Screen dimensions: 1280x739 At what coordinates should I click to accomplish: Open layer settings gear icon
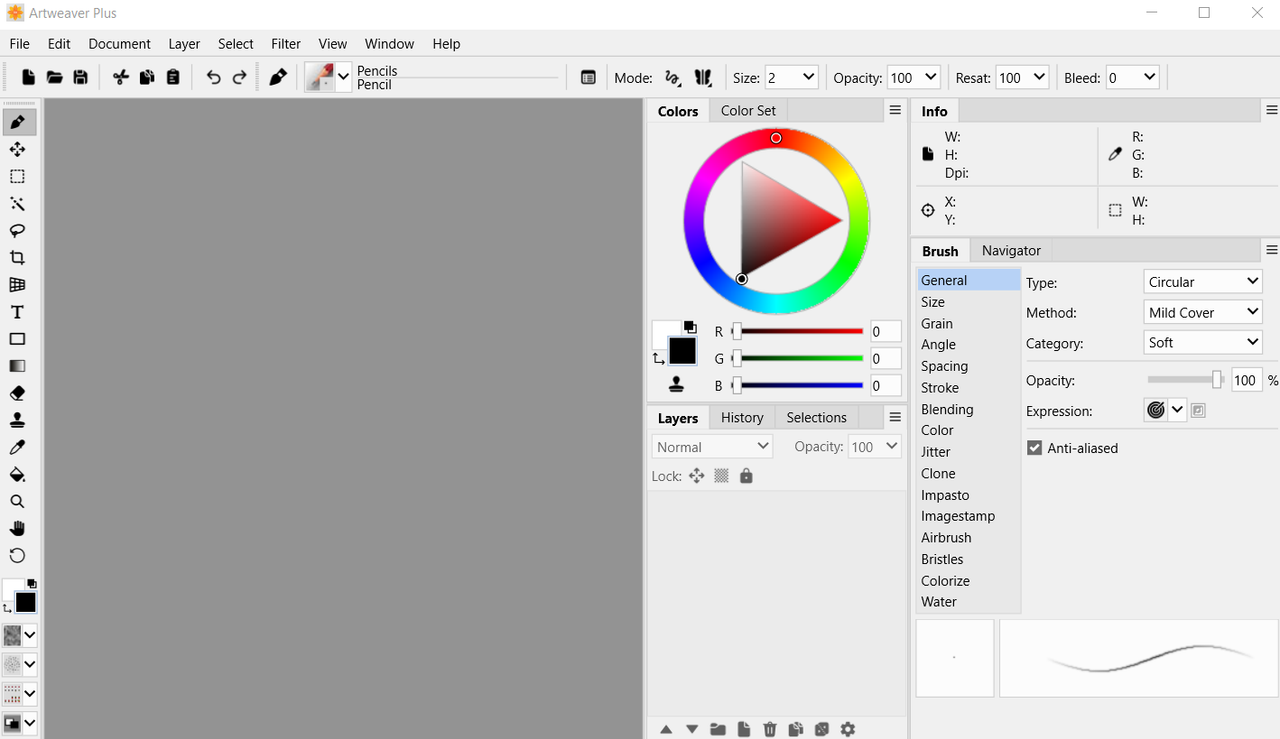pyautogui.click(x=848, y=729)
